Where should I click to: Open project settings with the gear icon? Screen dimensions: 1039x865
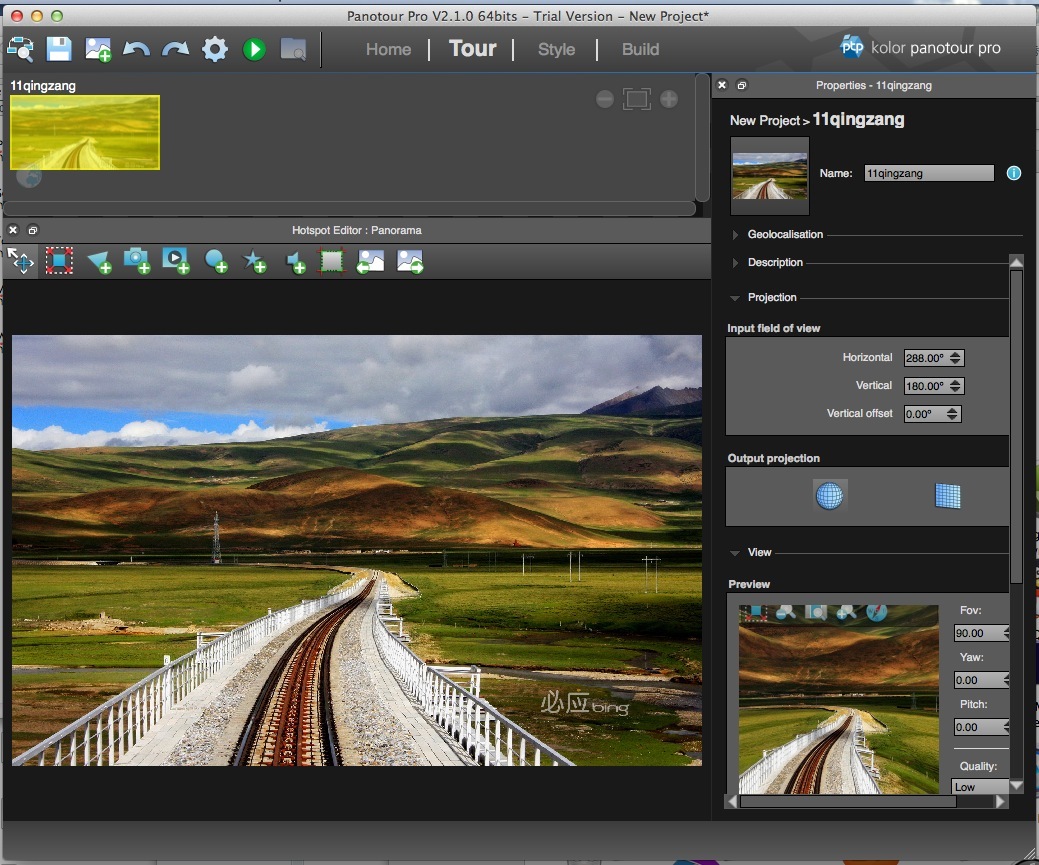click(214, 49)
